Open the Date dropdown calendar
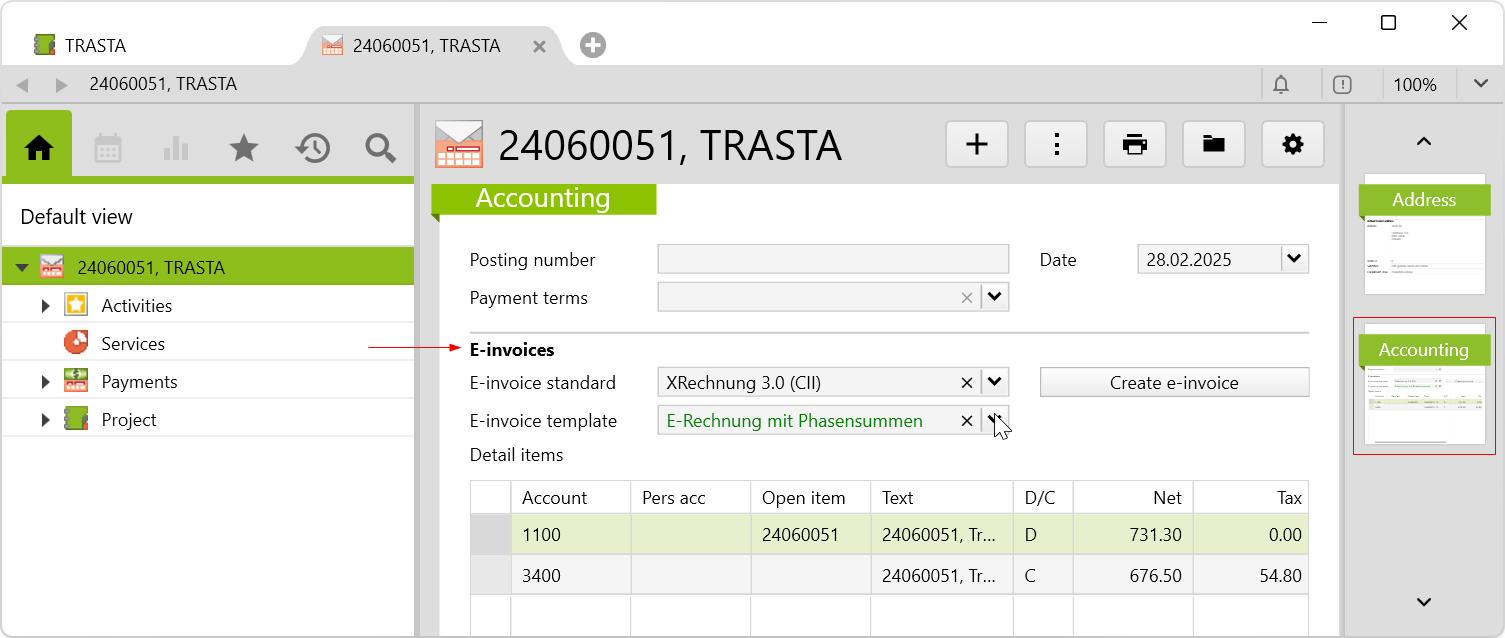This screenshot has height=638, width=1505. (1294, 260)
